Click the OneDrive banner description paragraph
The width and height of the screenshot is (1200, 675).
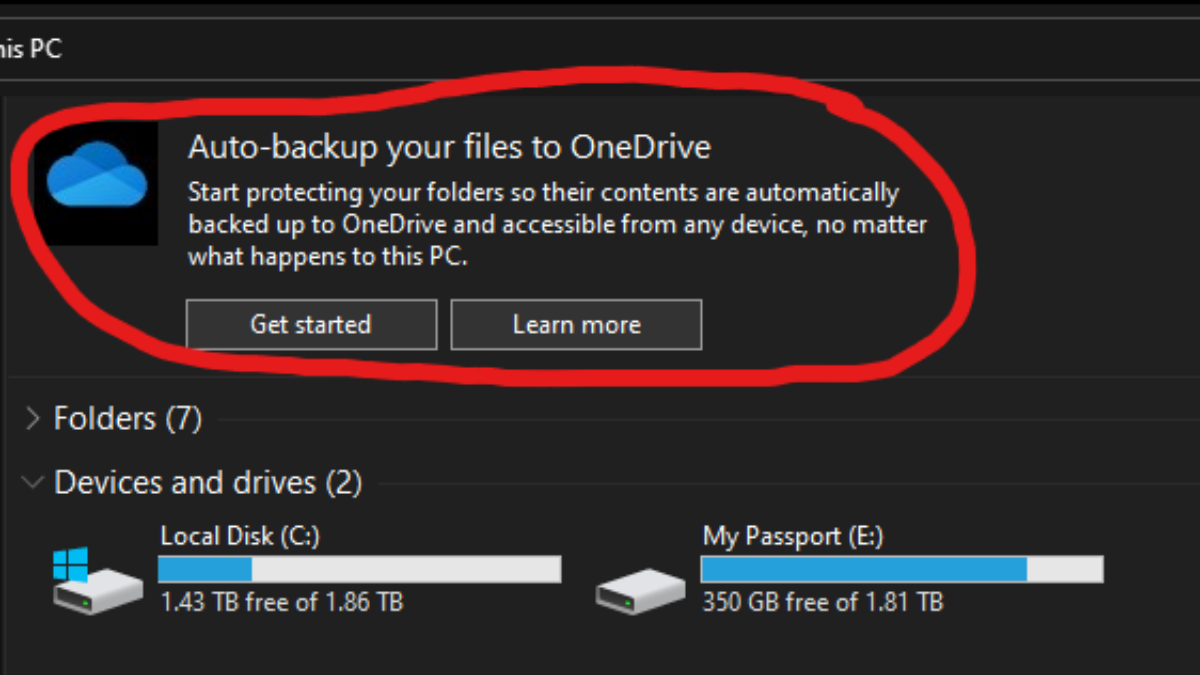(556, 224)
